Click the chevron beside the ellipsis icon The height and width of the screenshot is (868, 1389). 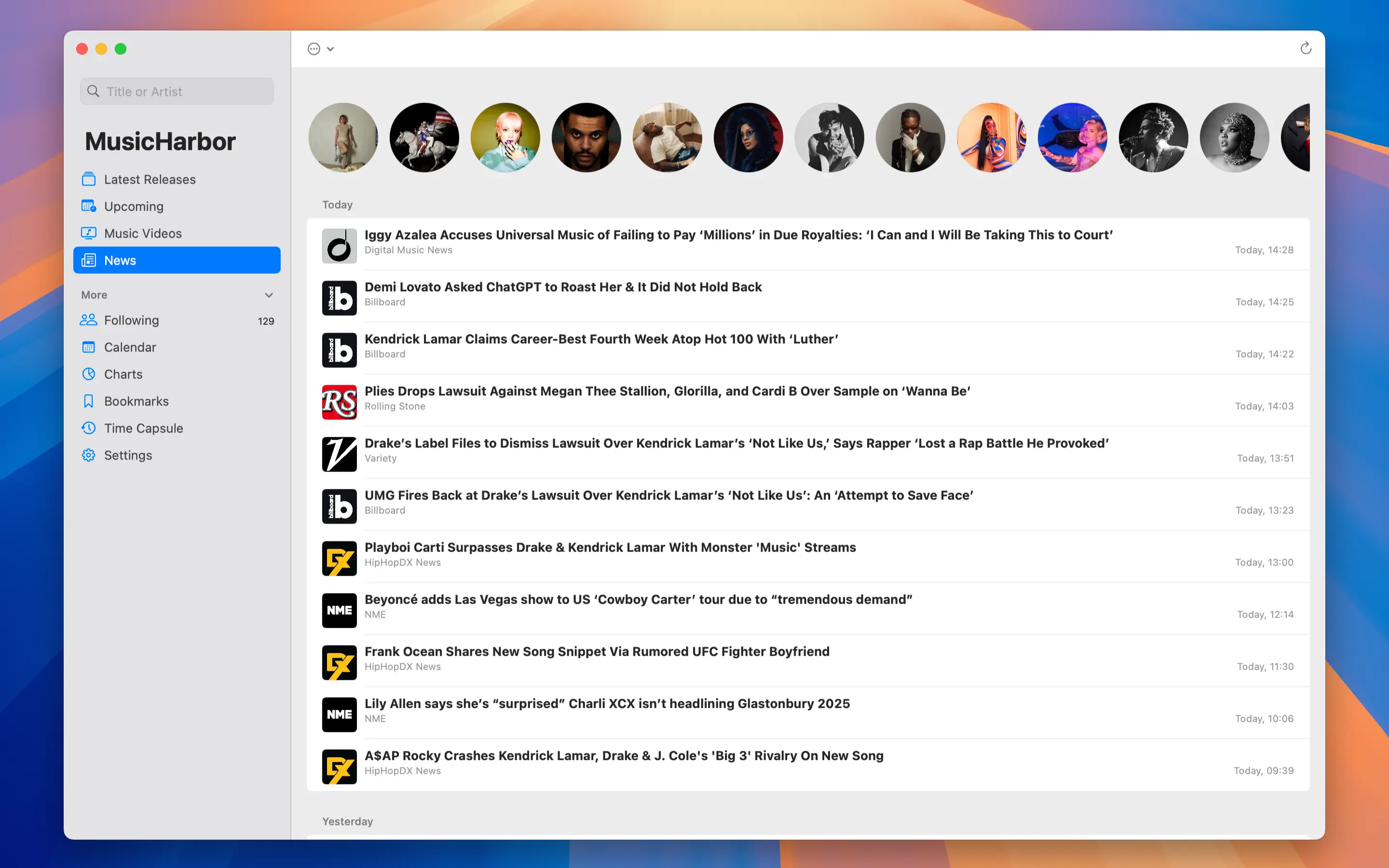pos(330,49)
